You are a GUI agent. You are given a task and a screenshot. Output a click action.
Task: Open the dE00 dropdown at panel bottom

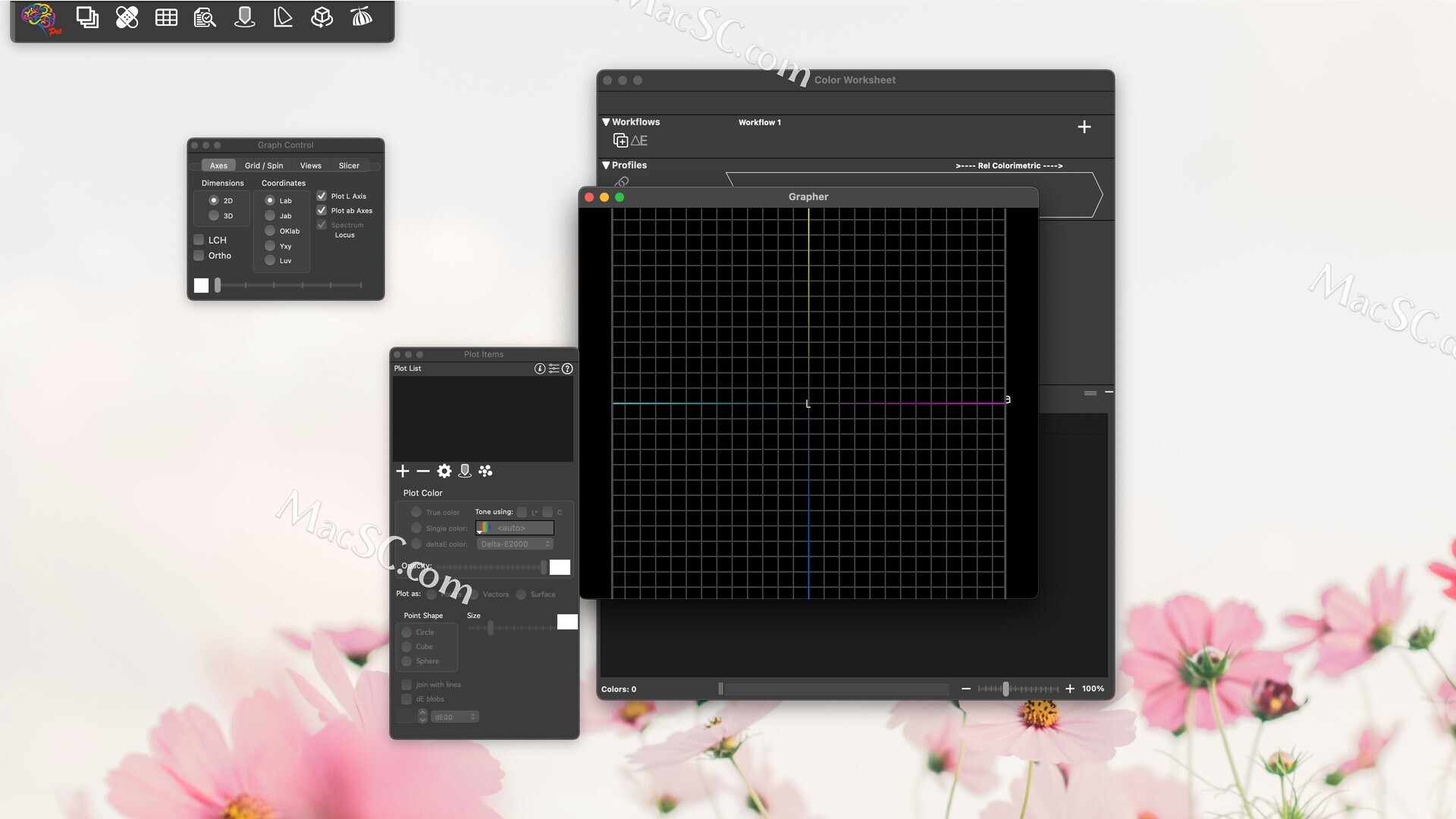455,717
